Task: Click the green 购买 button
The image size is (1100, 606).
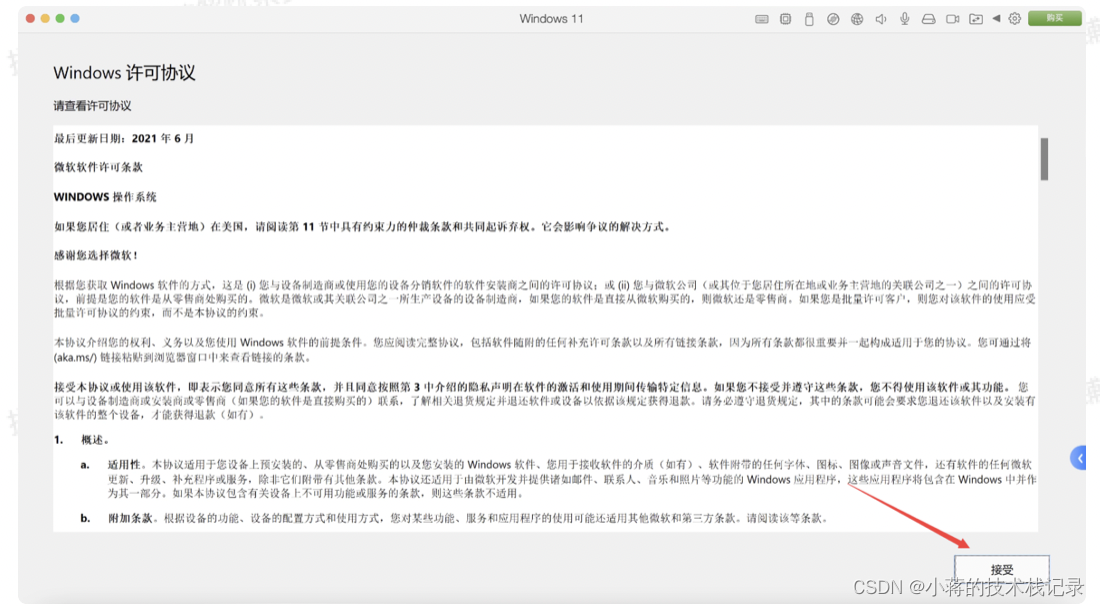Action: [x=1054, y=18]
